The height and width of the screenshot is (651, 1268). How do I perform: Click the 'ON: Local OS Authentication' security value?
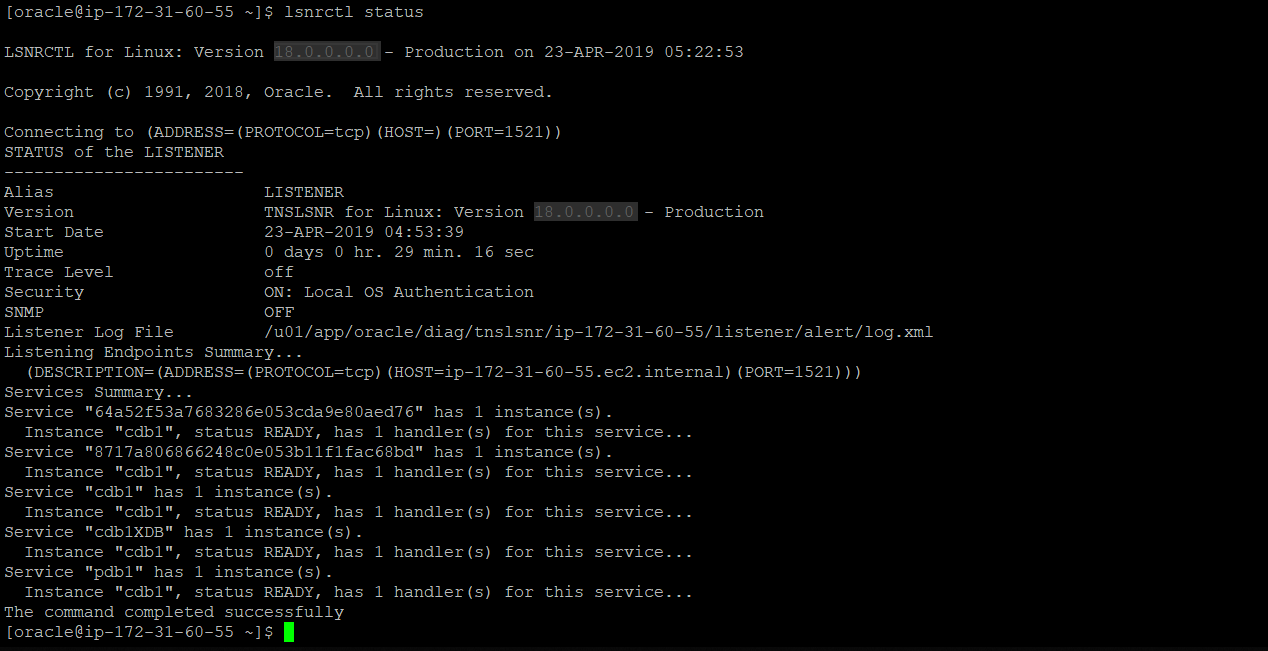(398, 292)
